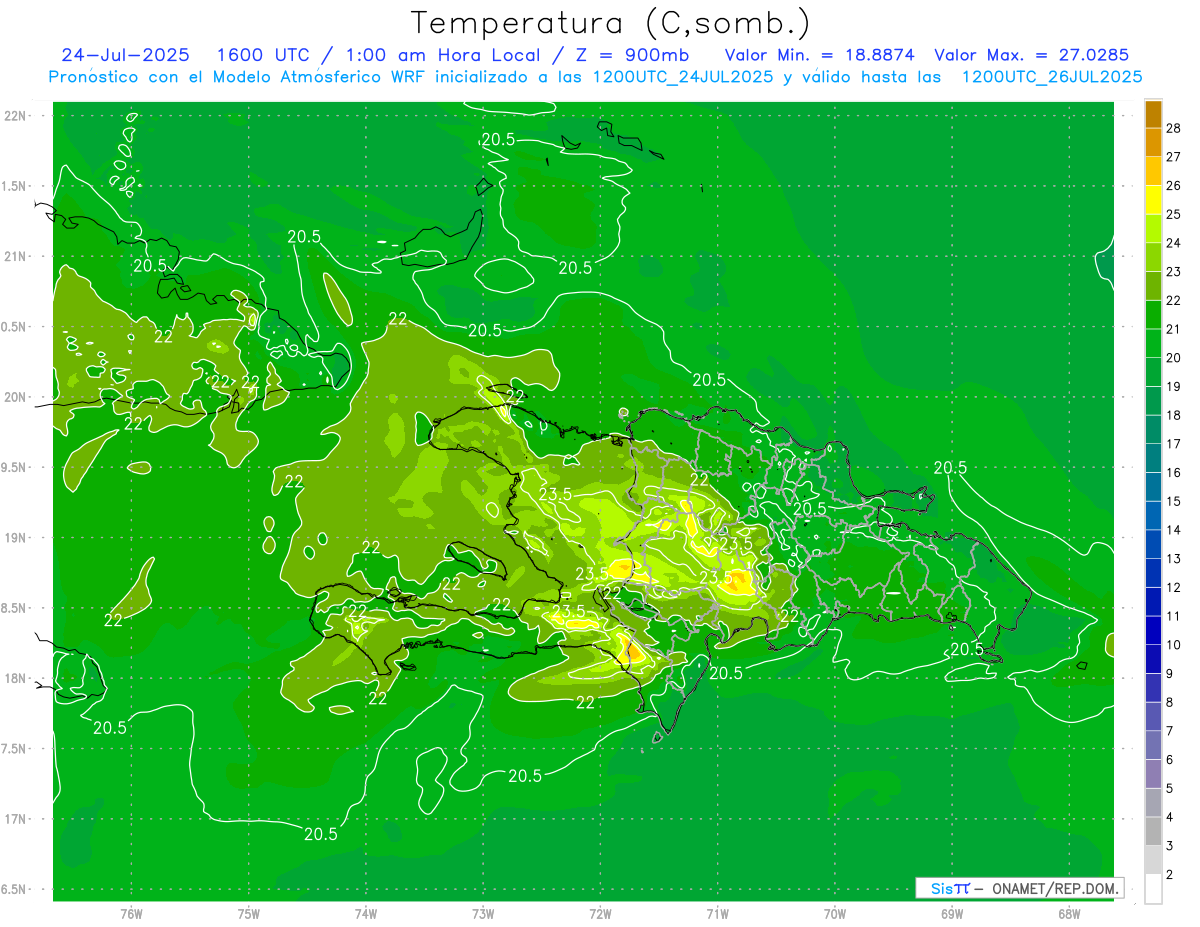Click the "Temperatura (C,somb.)" chart title

coord(611,24)
